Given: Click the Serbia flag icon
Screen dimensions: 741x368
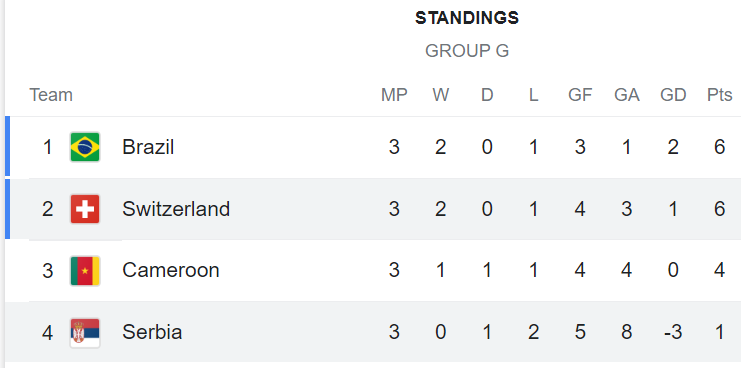Looking at the screenshot, I should tap(85, 333).
